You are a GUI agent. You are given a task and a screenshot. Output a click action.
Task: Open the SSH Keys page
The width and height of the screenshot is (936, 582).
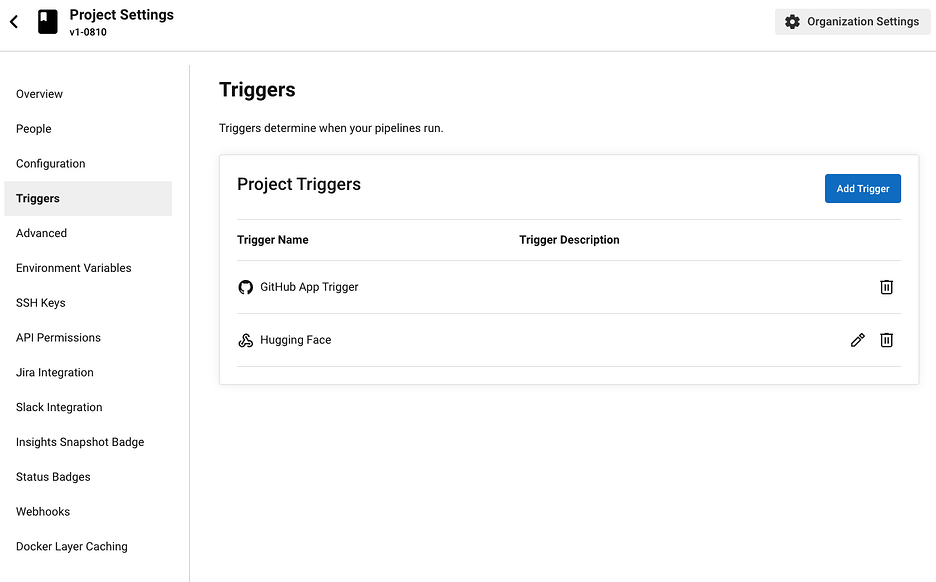click(41, 303)
